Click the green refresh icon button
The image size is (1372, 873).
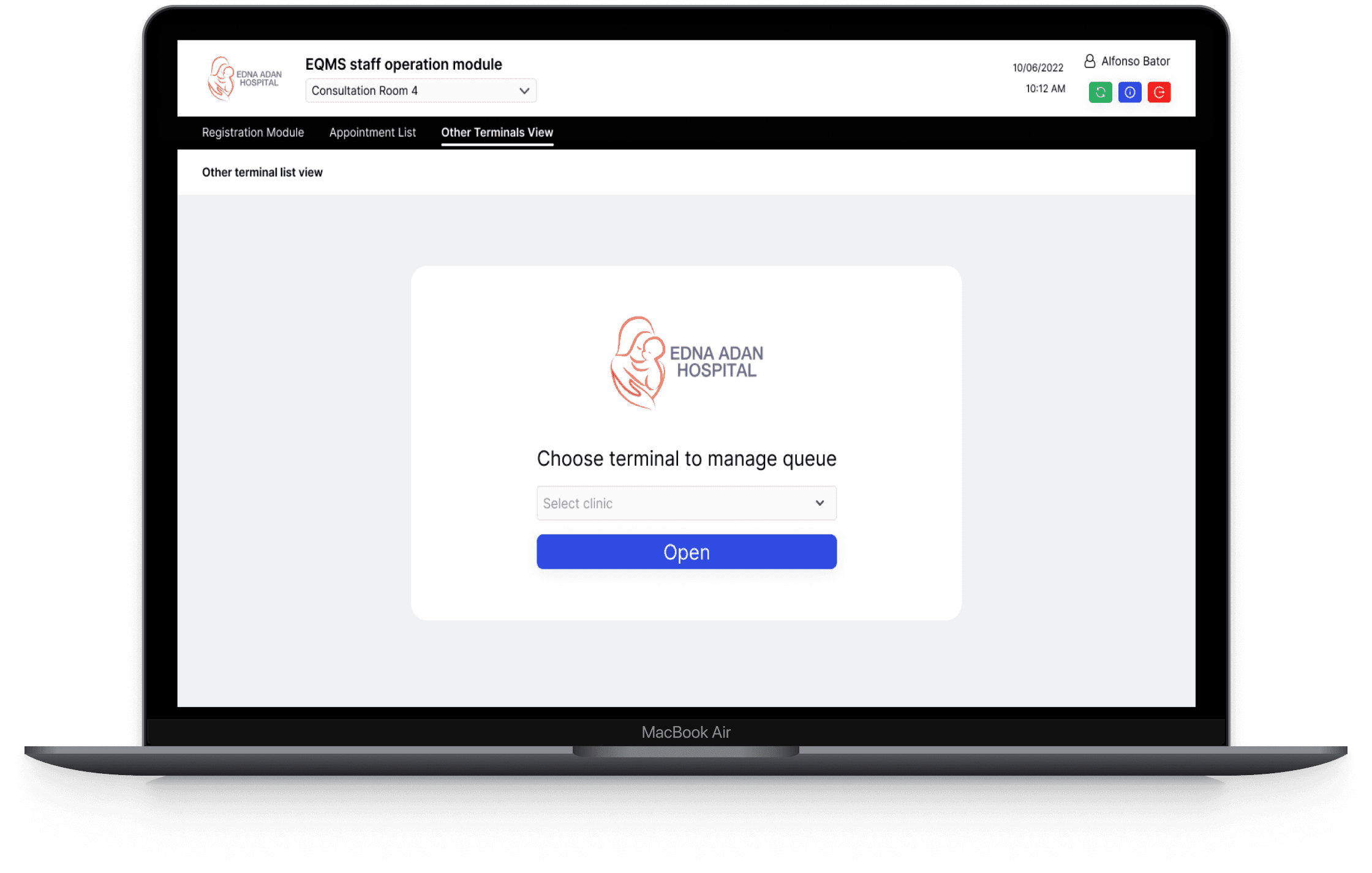(1100, 92)
